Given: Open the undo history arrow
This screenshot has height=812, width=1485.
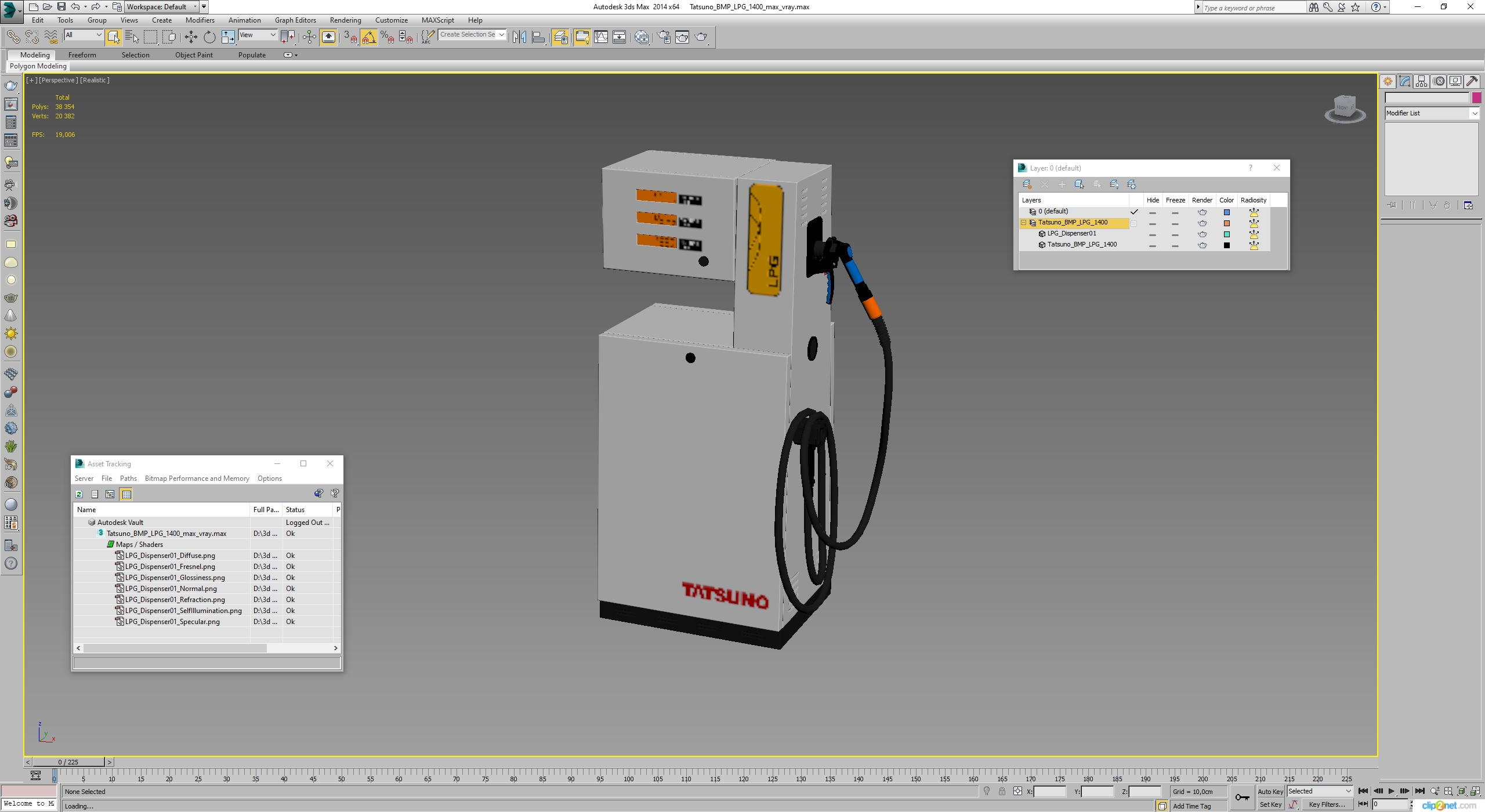Looking at the screenshot, I should click(85, 7).
